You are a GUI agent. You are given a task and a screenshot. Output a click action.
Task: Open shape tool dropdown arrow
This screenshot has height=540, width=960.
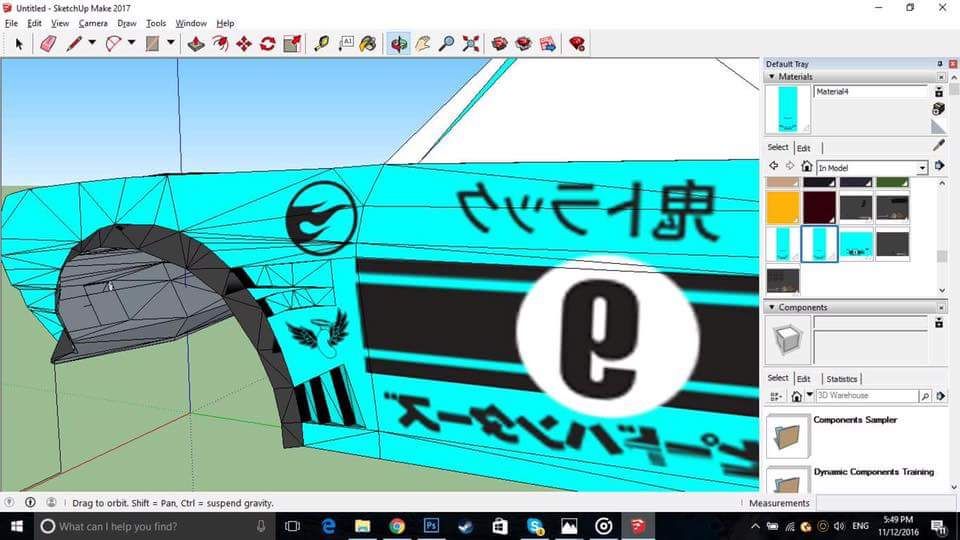[171, 43]
